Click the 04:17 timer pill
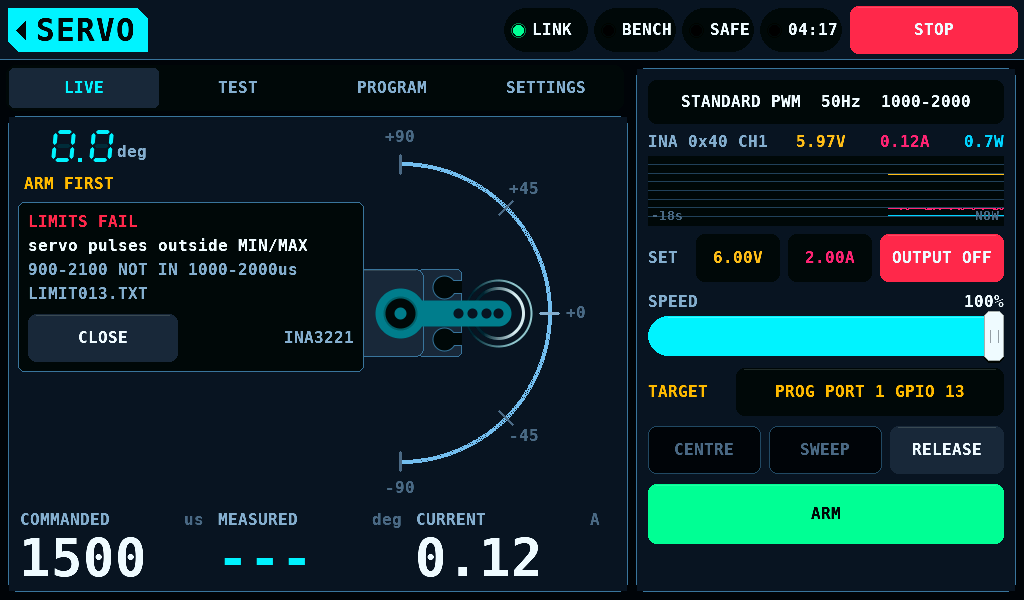 tap(801, 30)
